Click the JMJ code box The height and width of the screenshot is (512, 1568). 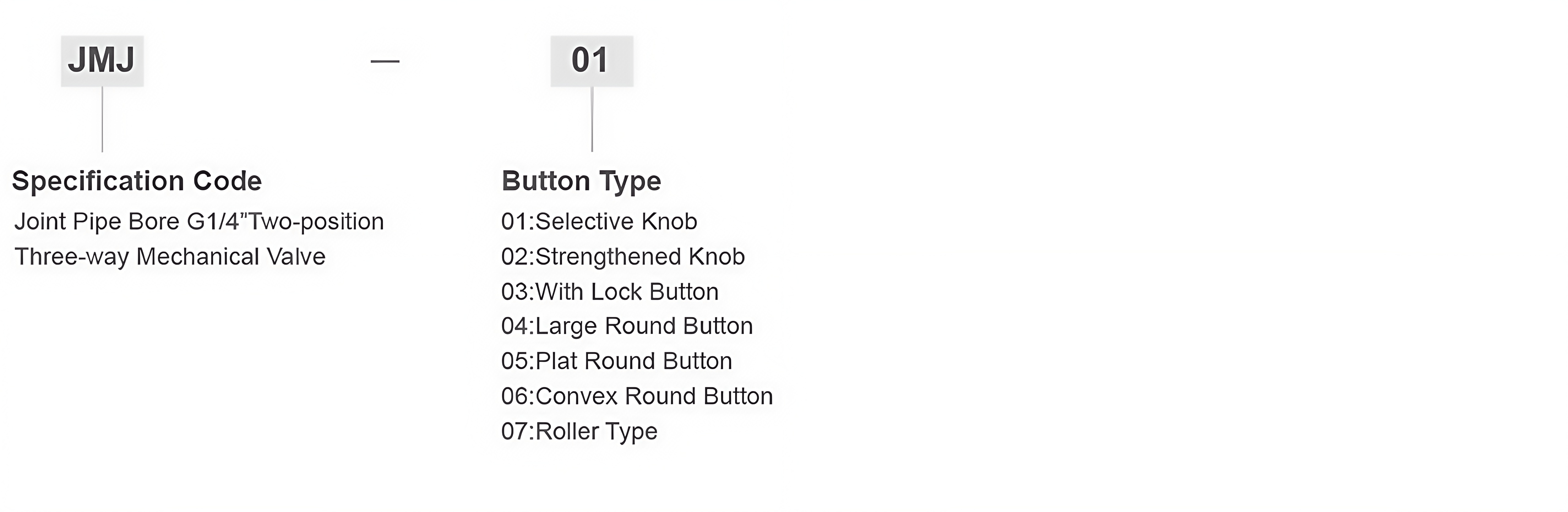102,61
